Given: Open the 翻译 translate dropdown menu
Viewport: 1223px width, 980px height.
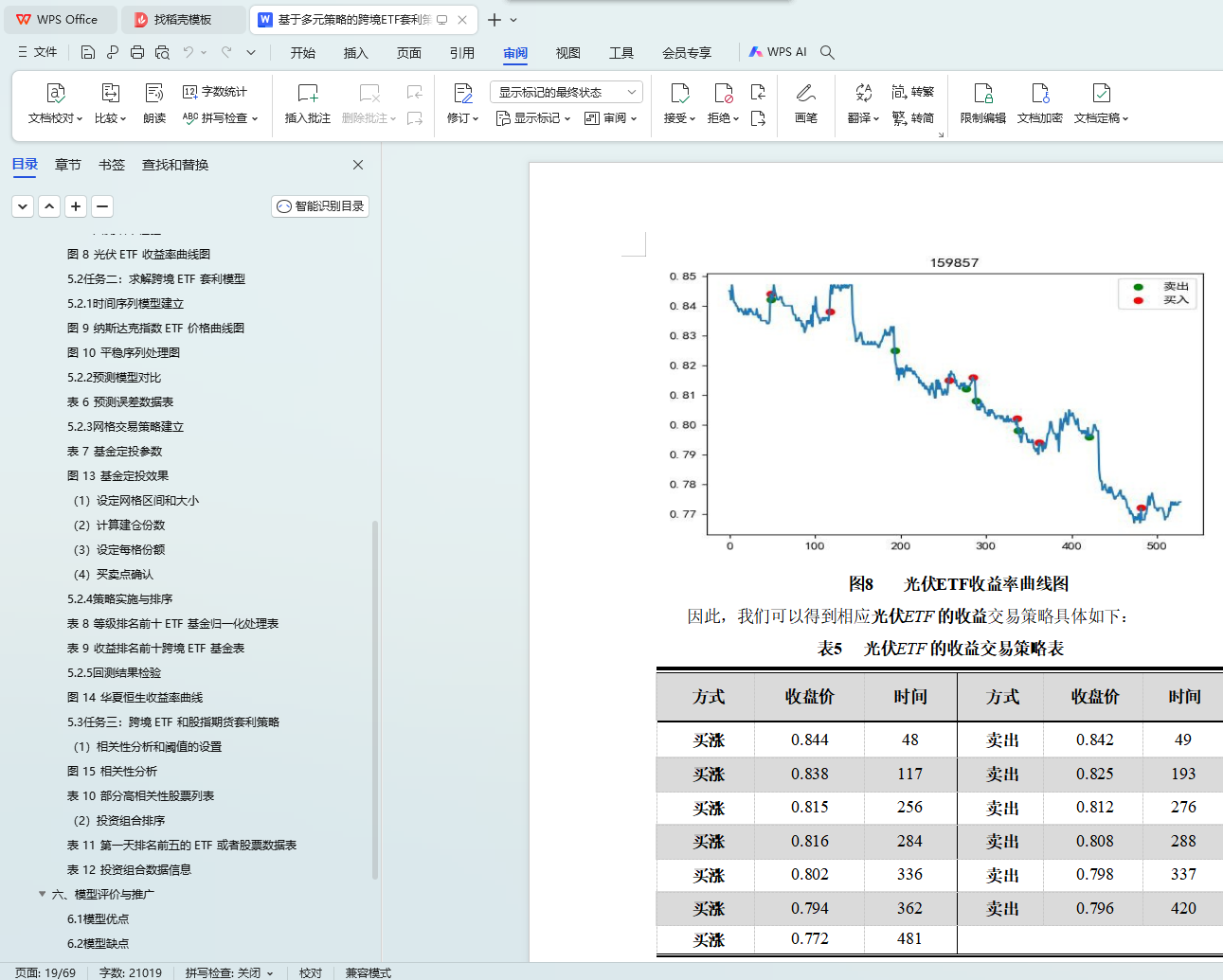Looking at the screenshot, I should 863,118.
